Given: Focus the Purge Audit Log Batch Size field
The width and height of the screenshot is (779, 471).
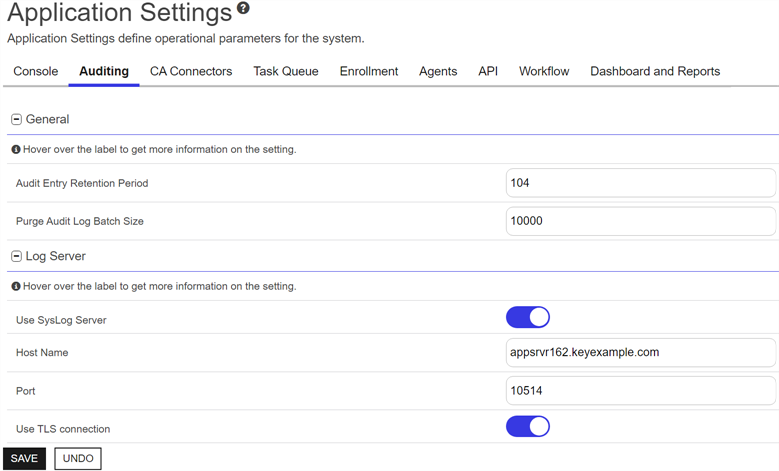Looking at the screenshot, I should pos(640,221).
